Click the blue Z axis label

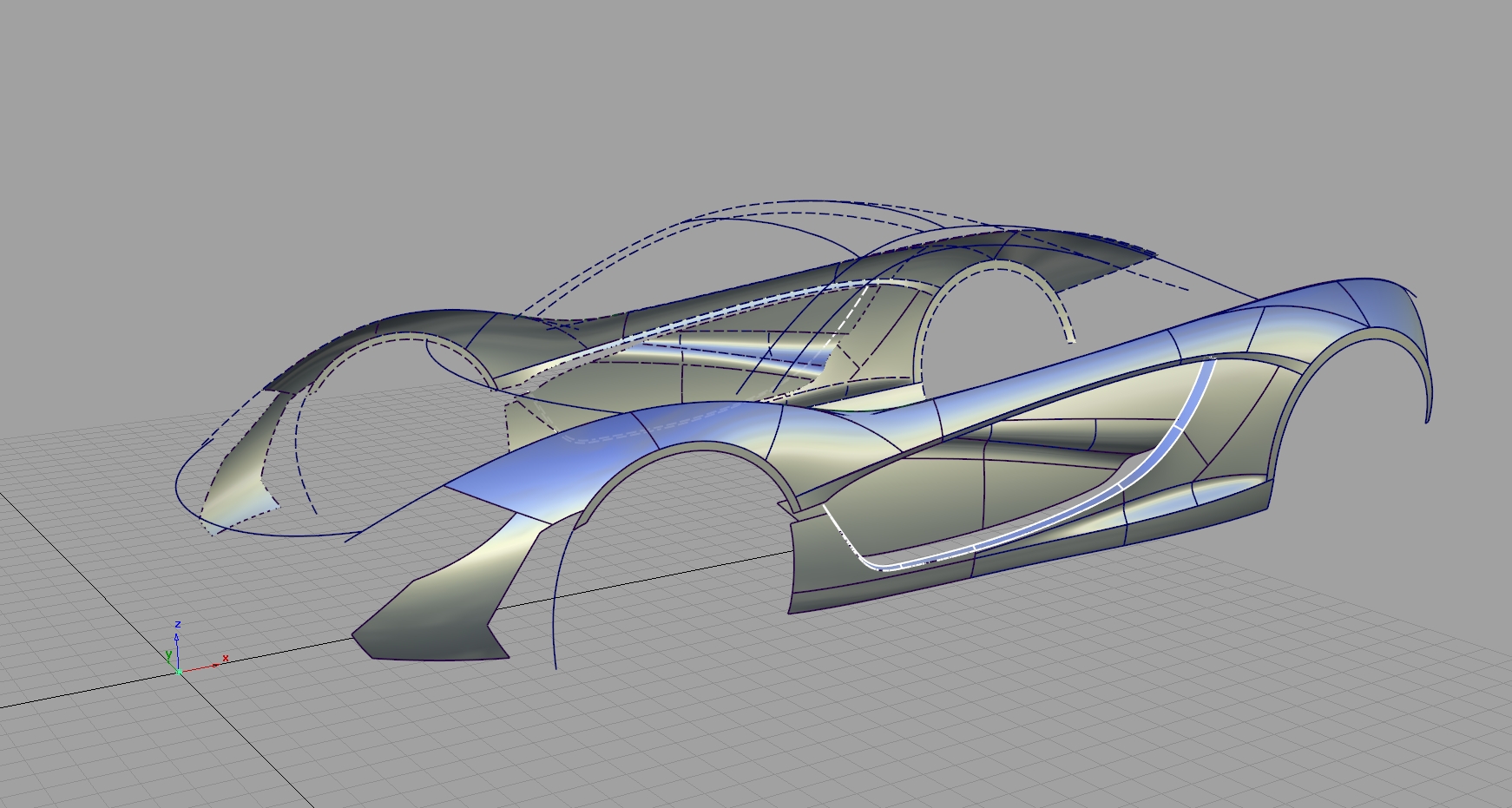pyautogui.click(x=178, y=624)
